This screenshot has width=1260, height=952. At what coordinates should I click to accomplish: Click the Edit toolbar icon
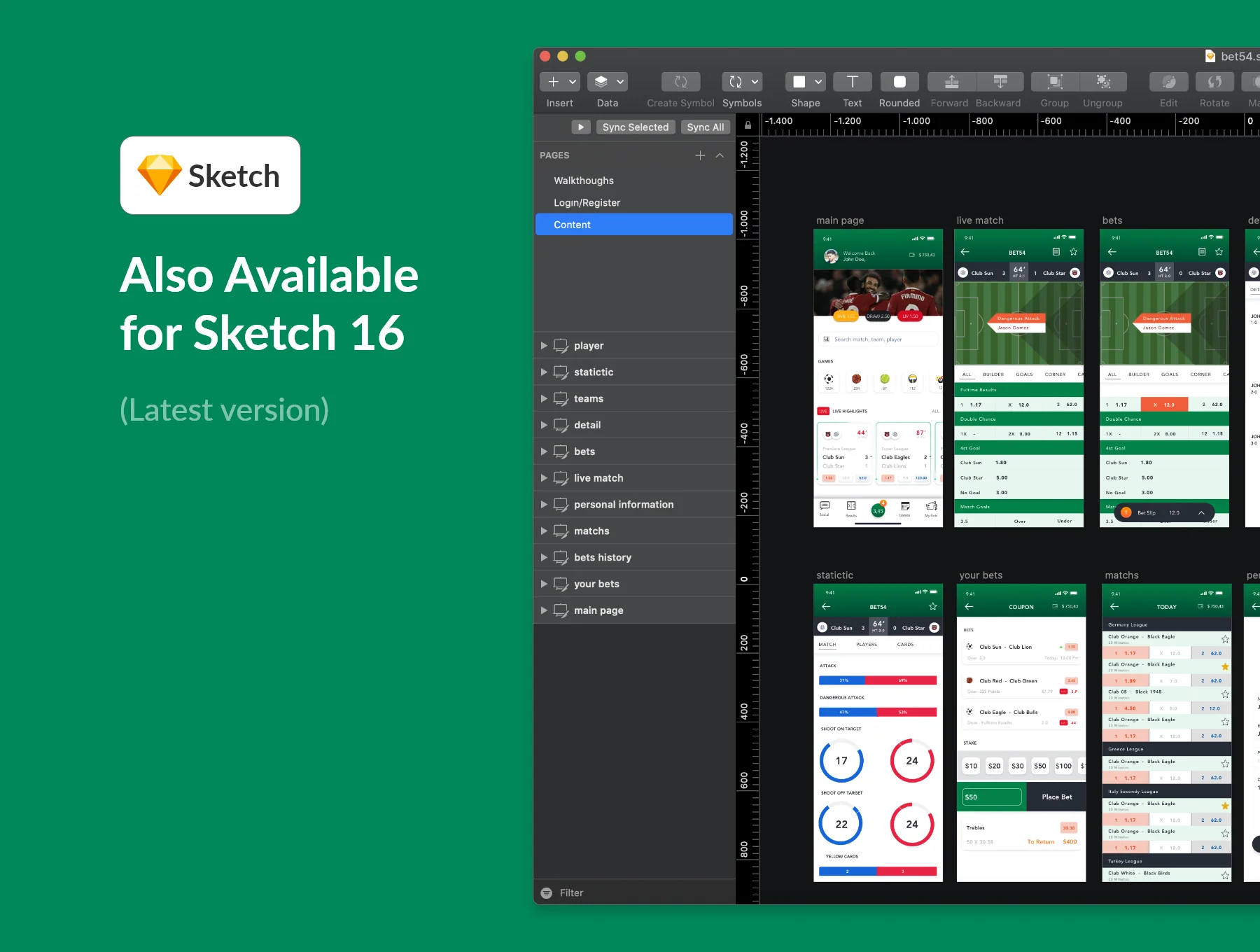point(1168,82)
